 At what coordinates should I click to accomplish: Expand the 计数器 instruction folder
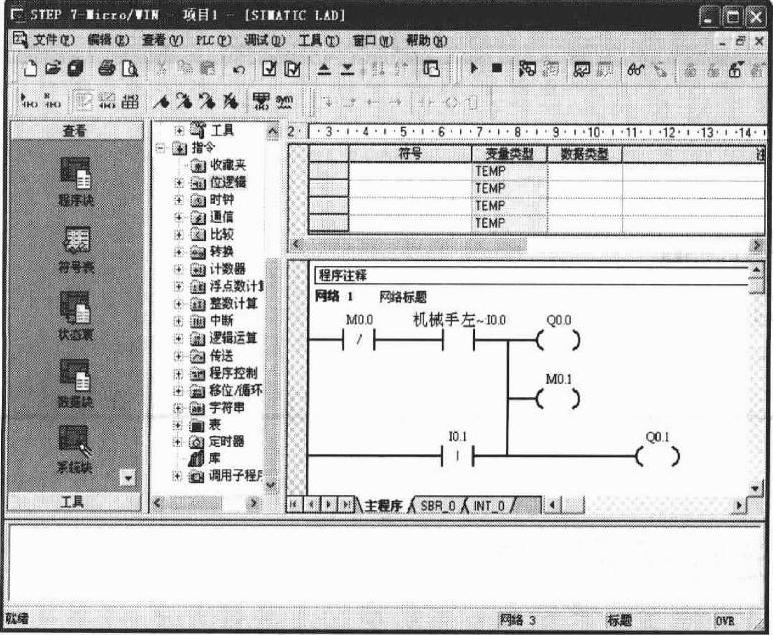click(179, 269)
